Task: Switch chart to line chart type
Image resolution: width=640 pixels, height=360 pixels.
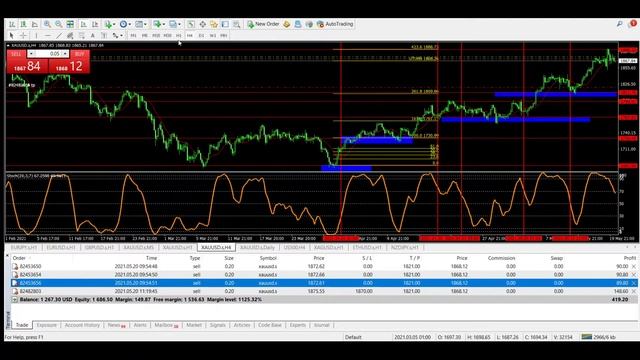Action: pos(35,24)
